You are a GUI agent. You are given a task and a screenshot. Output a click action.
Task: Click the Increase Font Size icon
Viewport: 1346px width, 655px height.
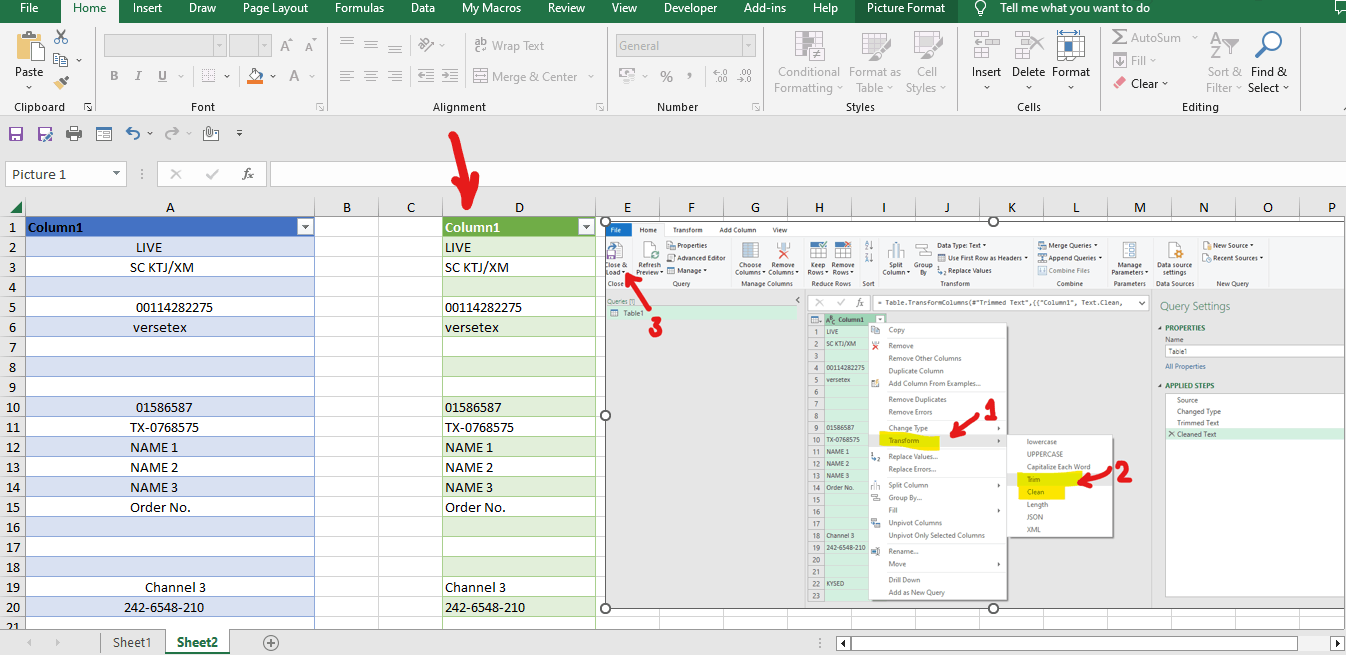[x=287, y=46]
